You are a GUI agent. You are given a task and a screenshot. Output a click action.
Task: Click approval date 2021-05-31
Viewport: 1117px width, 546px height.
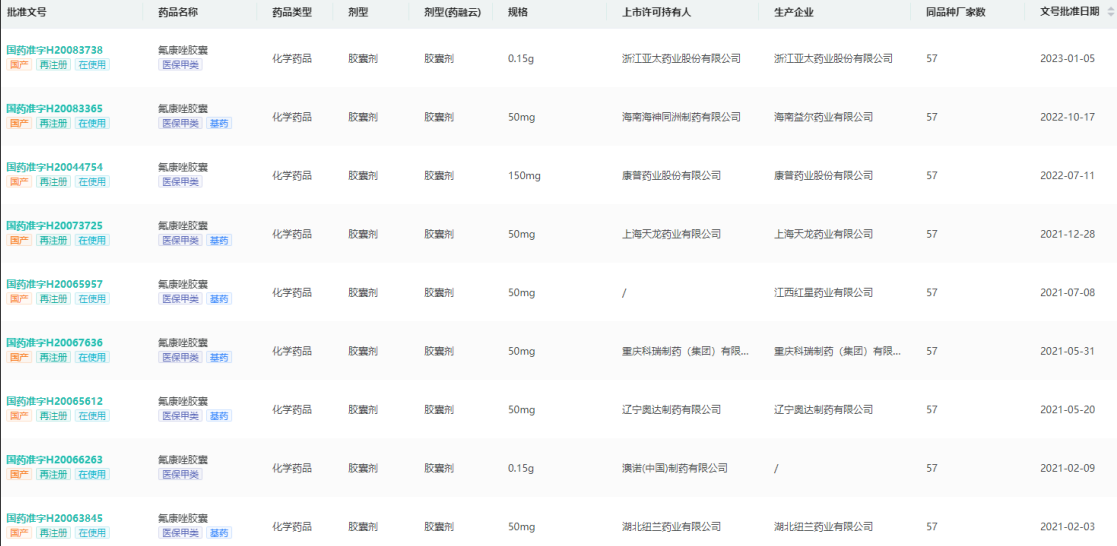pos(1067,351)
